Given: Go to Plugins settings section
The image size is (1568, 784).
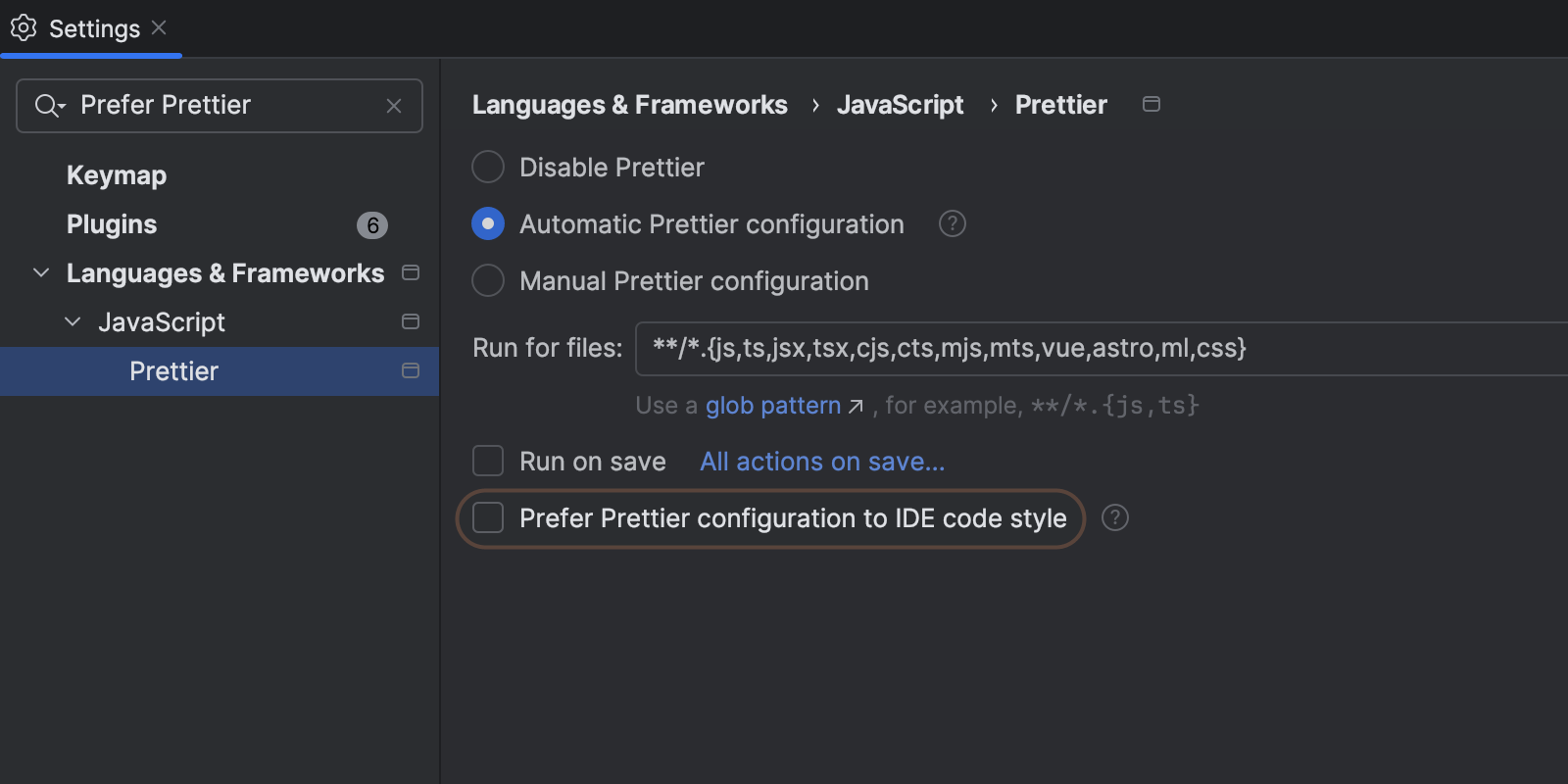Looking at the screenshot, I should 112,224.
